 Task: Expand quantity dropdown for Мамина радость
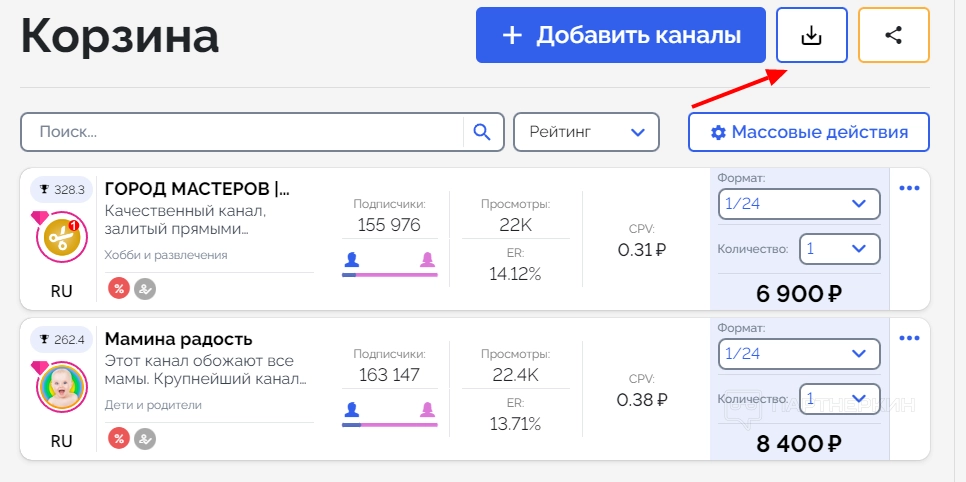pyautogui.click(x=839, y=399)
